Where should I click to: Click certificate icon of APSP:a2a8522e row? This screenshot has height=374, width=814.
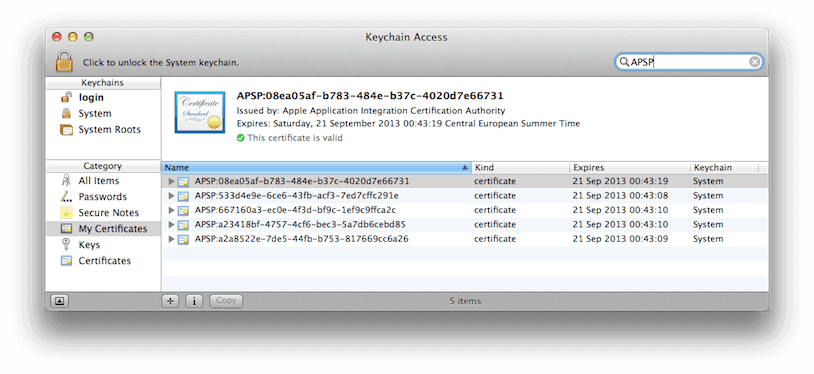tap(183, 240)
